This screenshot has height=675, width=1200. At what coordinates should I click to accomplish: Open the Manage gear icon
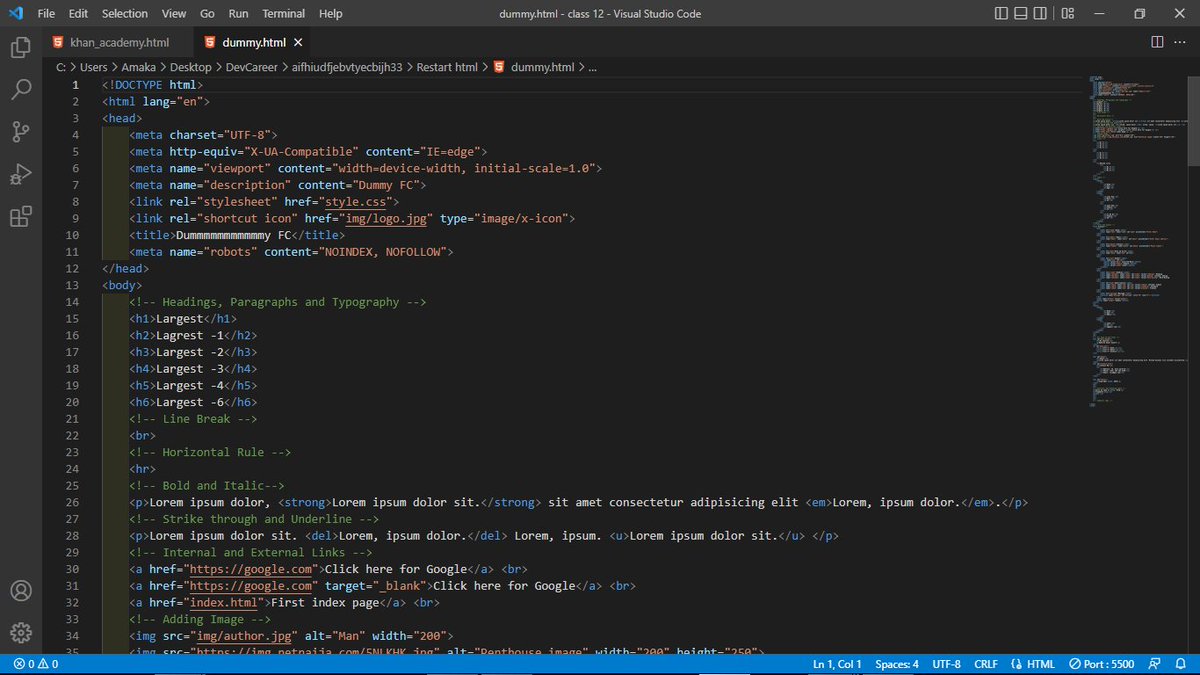pyautogui.click(x=21, y=633)
